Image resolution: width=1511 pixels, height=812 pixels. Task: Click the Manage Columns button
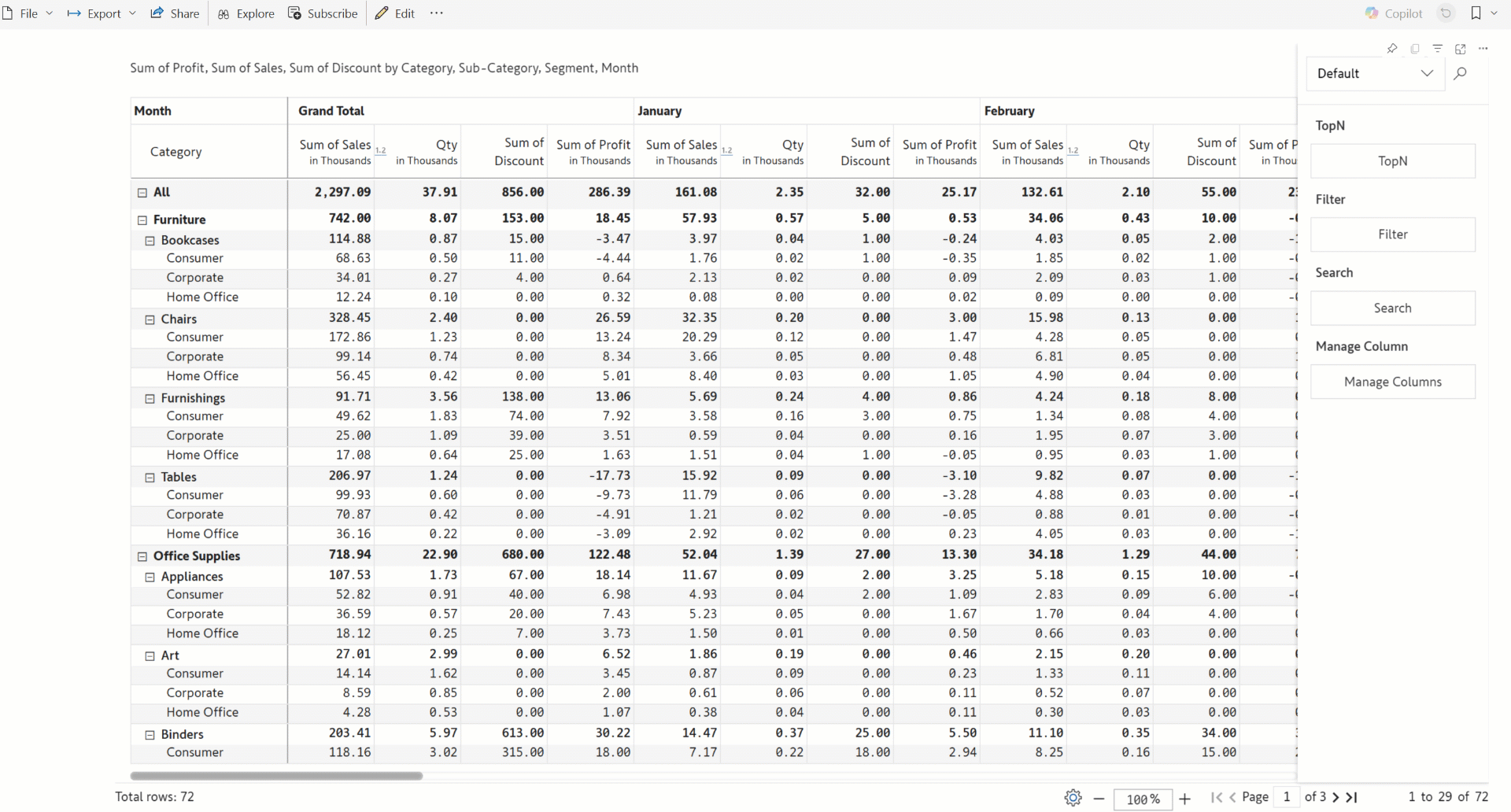click(1392, 382)
